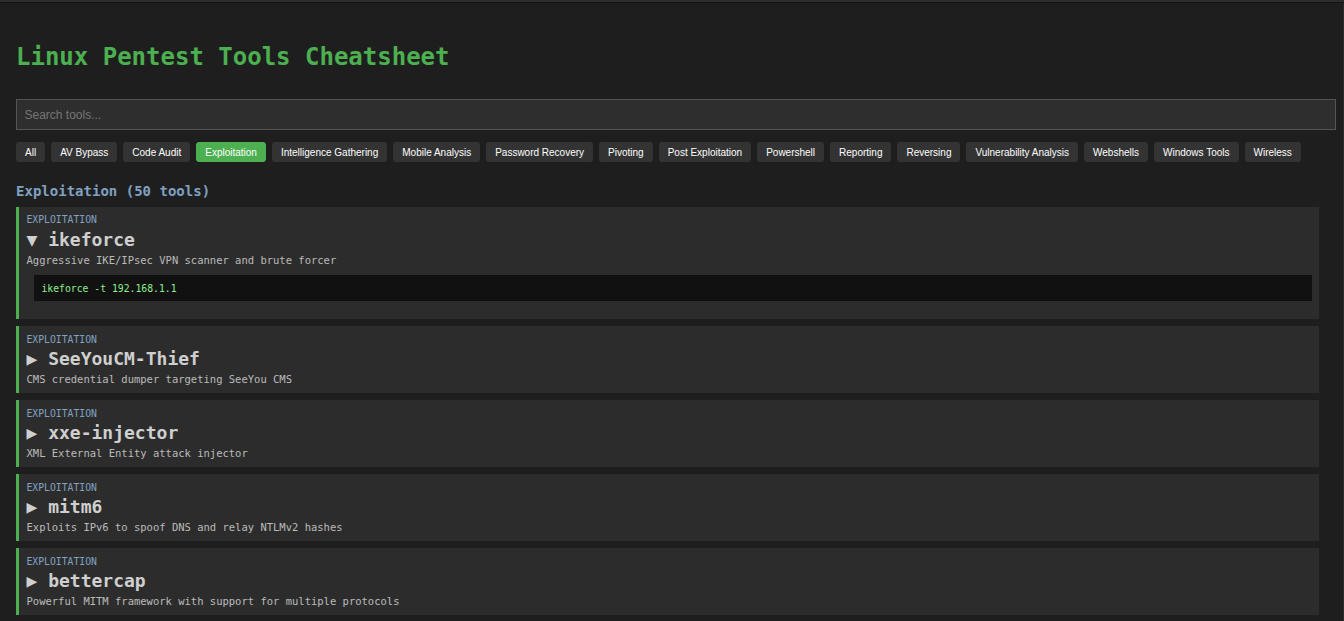Open Post Exploitation tool list

coord(704,151)
